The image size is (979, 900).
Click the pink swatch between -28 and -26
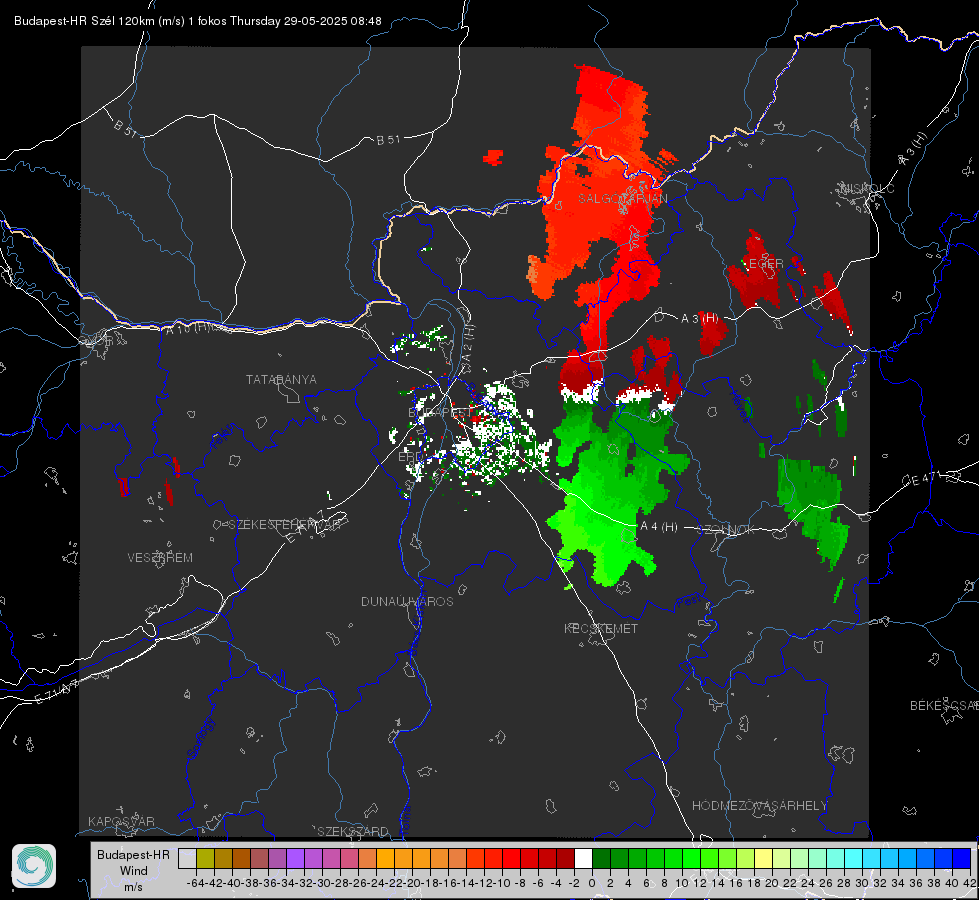coord(350,858)
